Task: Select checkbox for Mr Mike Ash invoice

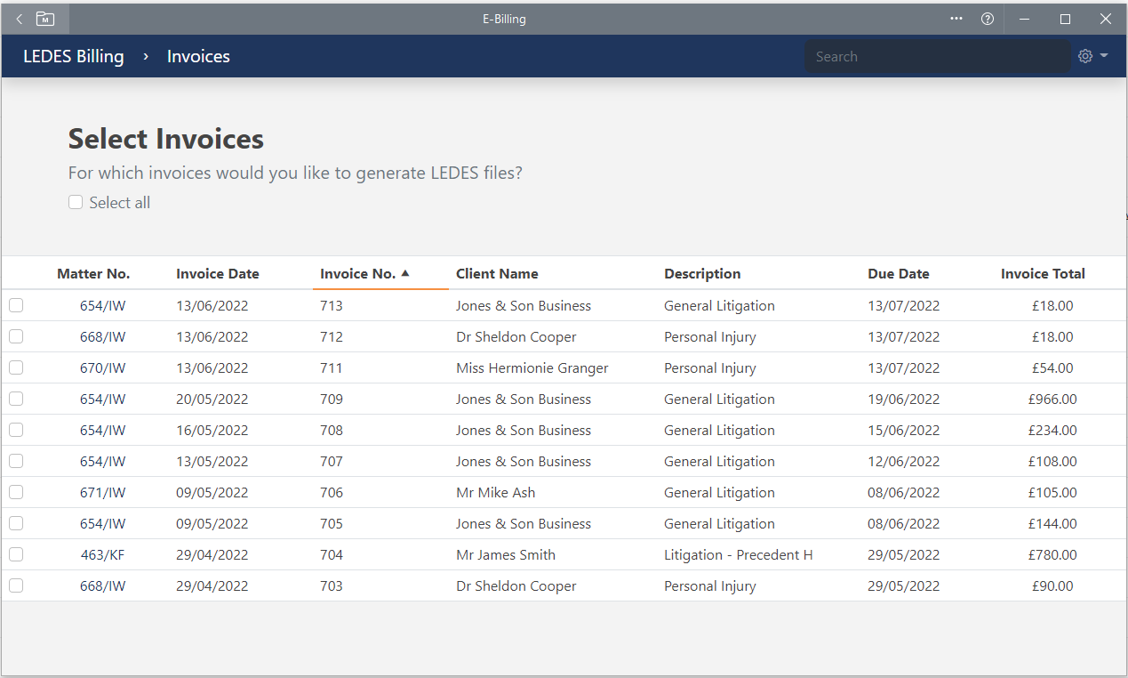Action: pos(16,492)
